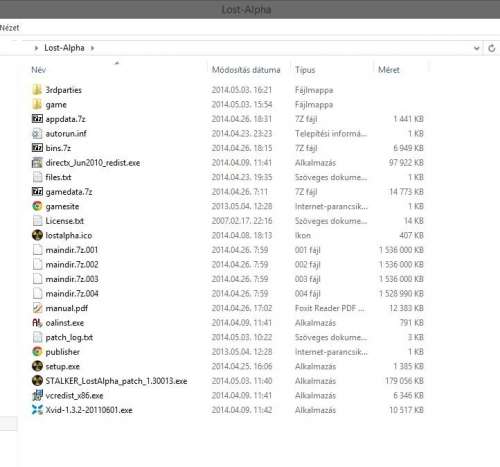Select directx_Jun2010_redist.exe file name

93,163
